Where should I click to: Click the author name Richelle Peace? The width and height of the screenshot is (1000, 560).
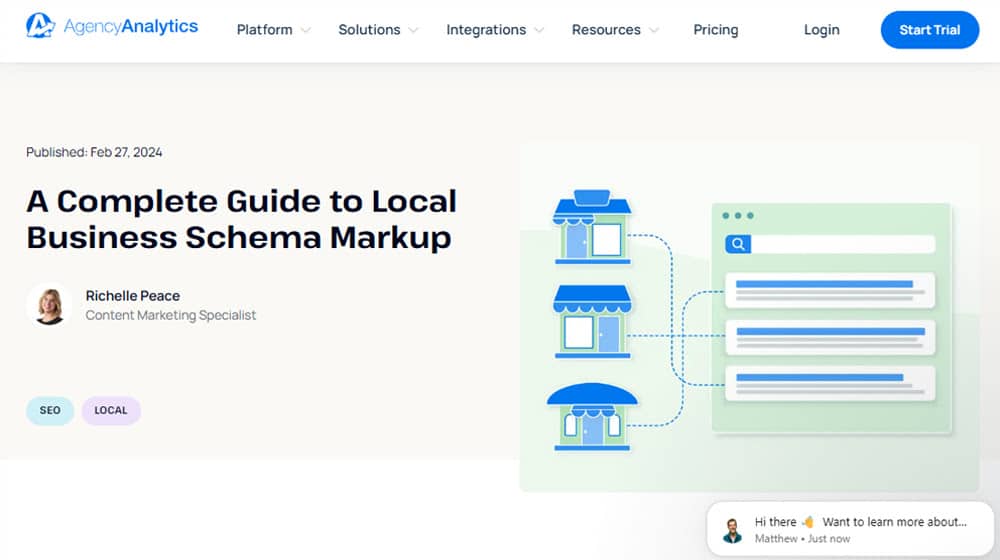(133, 295)
